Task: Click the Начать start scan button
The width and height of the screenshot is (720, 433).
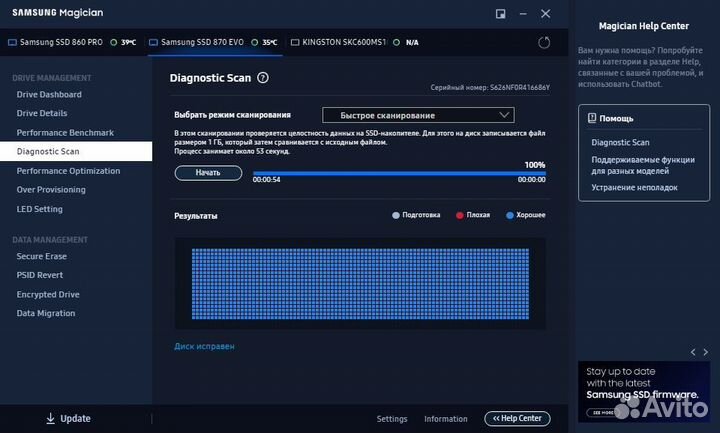Action: 208,173
